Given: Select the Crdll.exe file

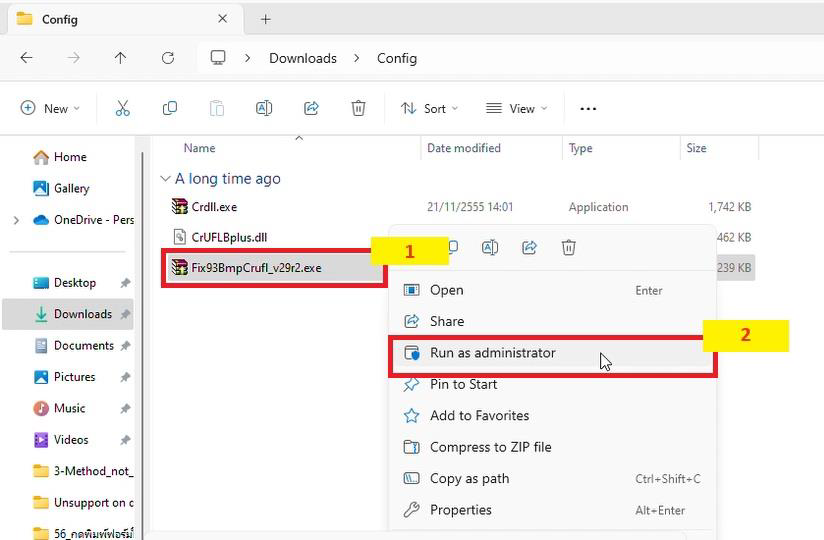Looking at the screenshot, I should tap(214, 207).
